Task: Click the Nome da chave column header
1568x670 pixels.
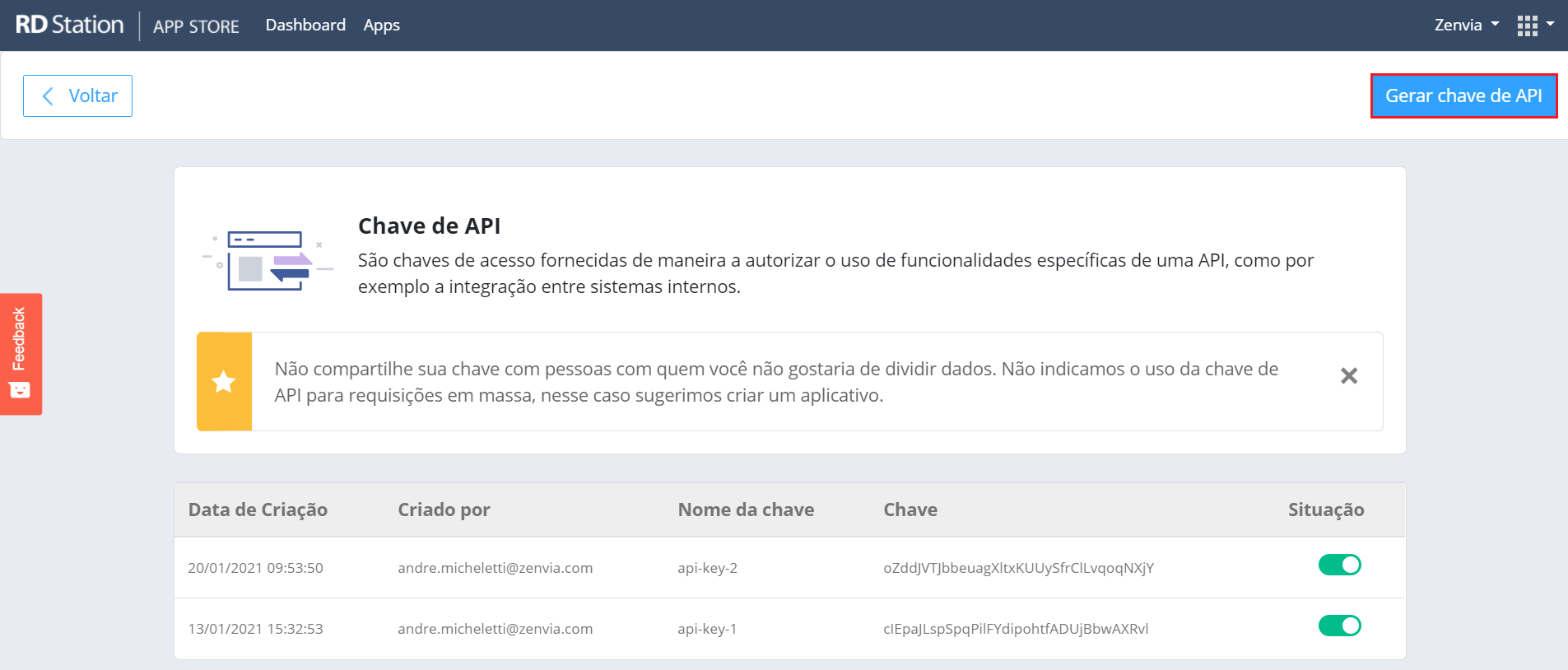Action: [746, 509]
